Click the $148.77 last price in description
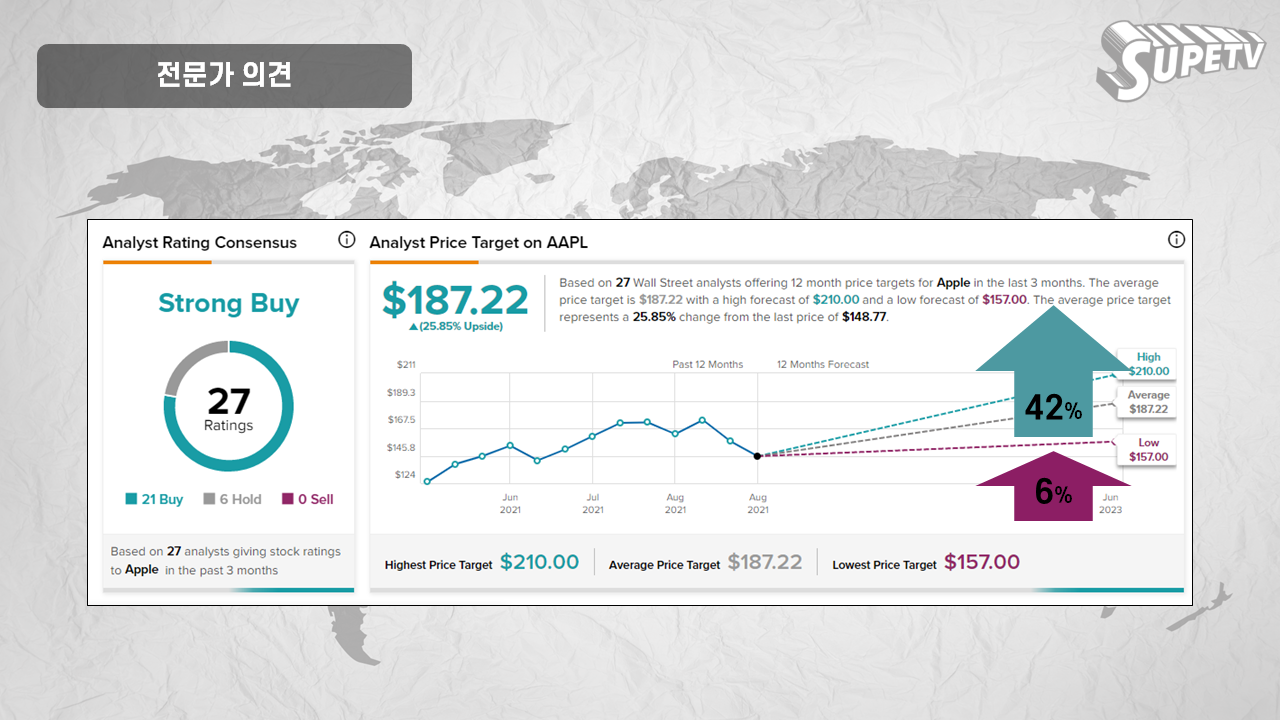 pos(863,317)
